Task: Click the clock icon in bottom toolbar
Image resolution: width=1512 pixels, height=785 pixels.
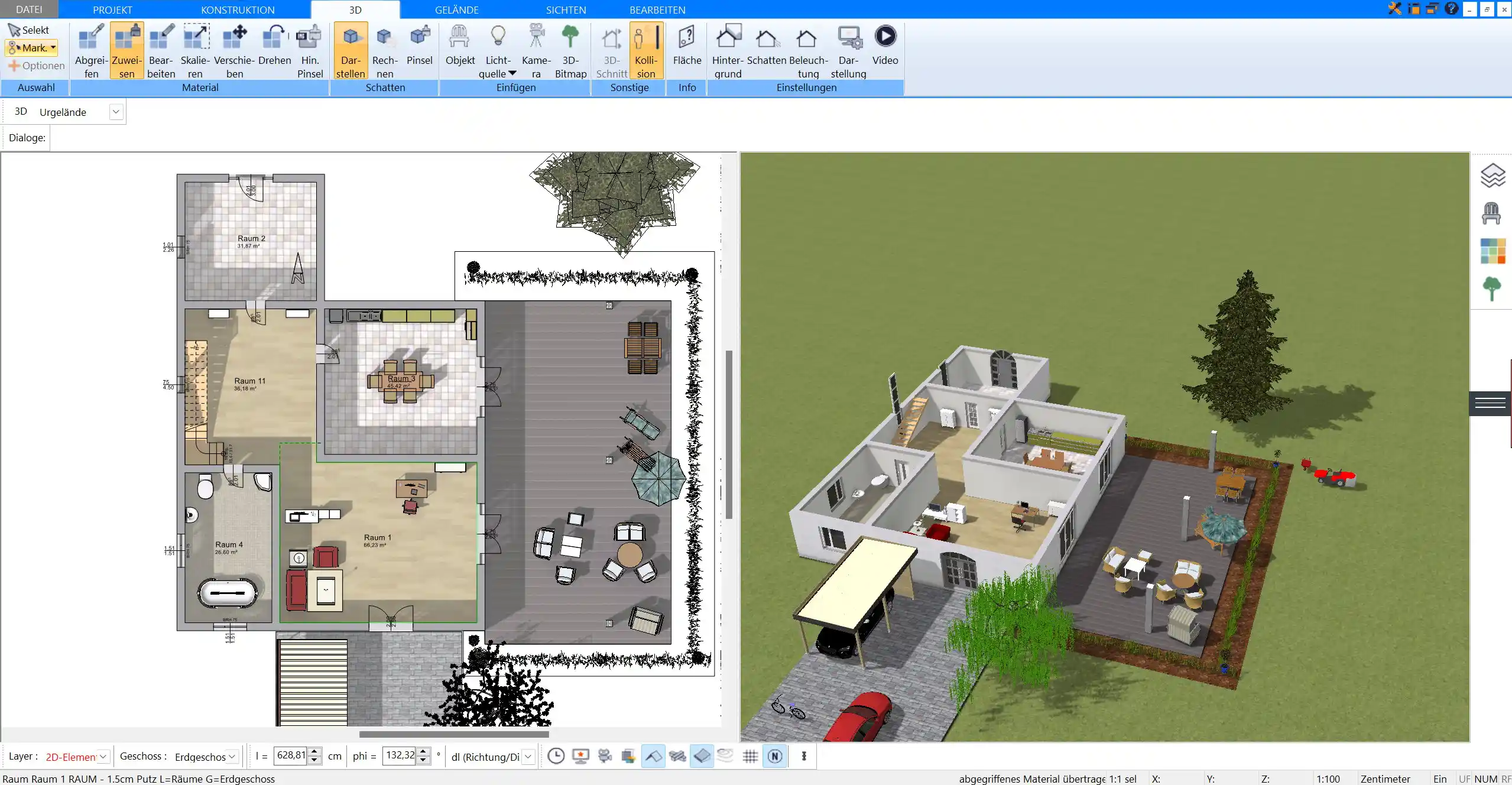Action: pyautogui.click(x=556, y=756)
